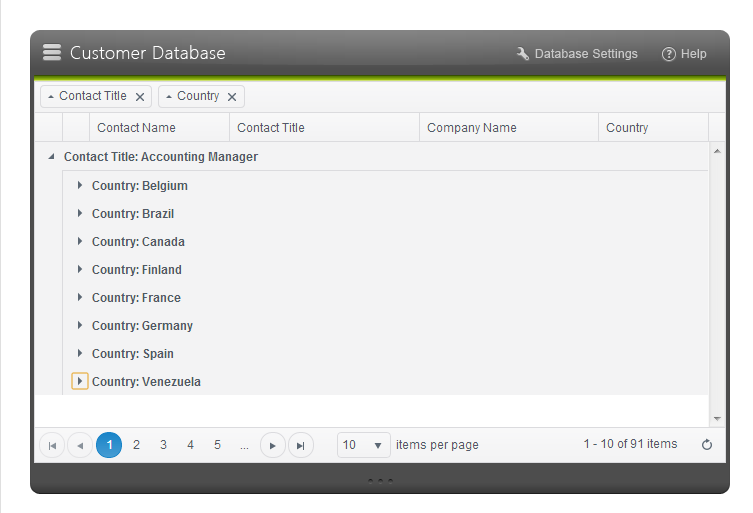Go to the previous page

point(80,445)
